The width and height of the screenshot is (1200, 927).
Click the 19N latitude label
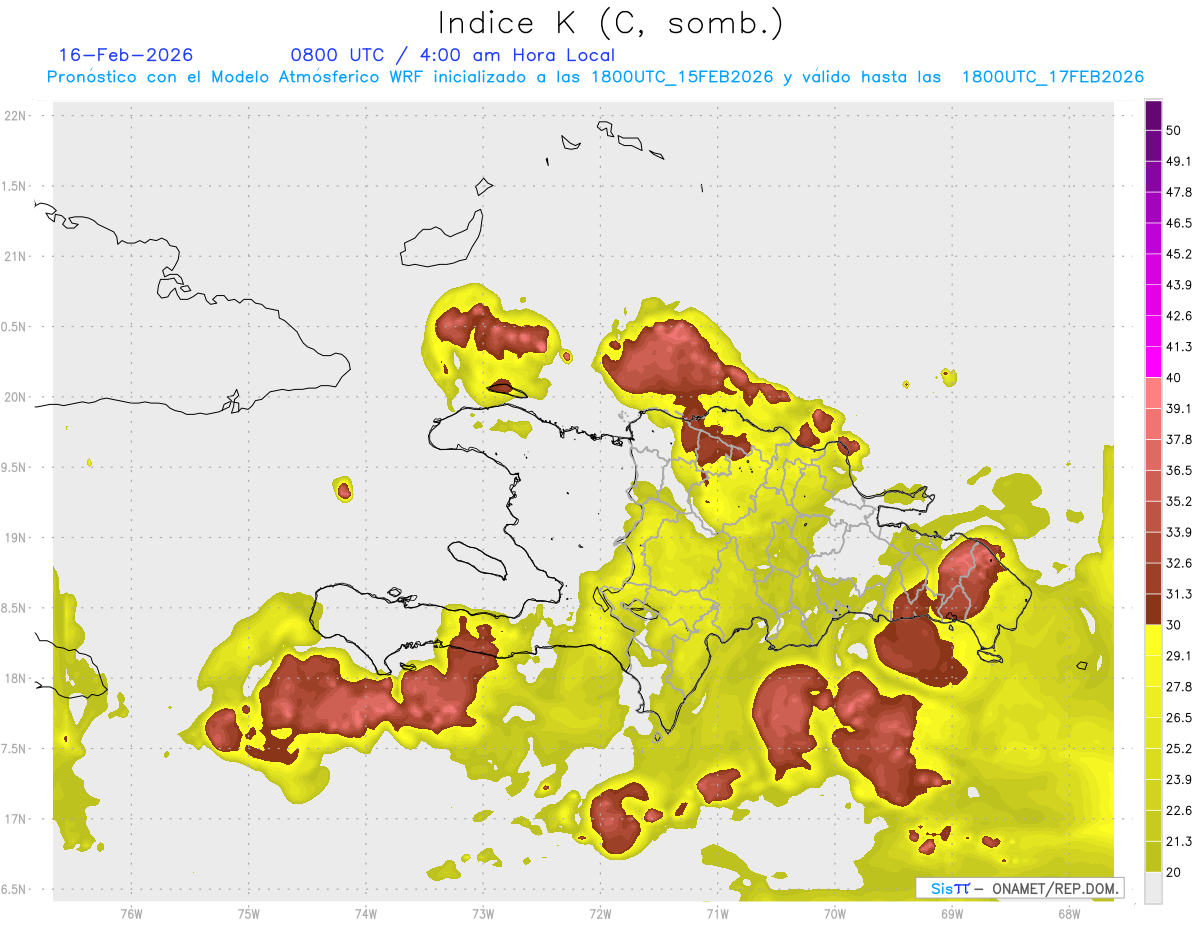pyautogui.click(x=16, y=538)
